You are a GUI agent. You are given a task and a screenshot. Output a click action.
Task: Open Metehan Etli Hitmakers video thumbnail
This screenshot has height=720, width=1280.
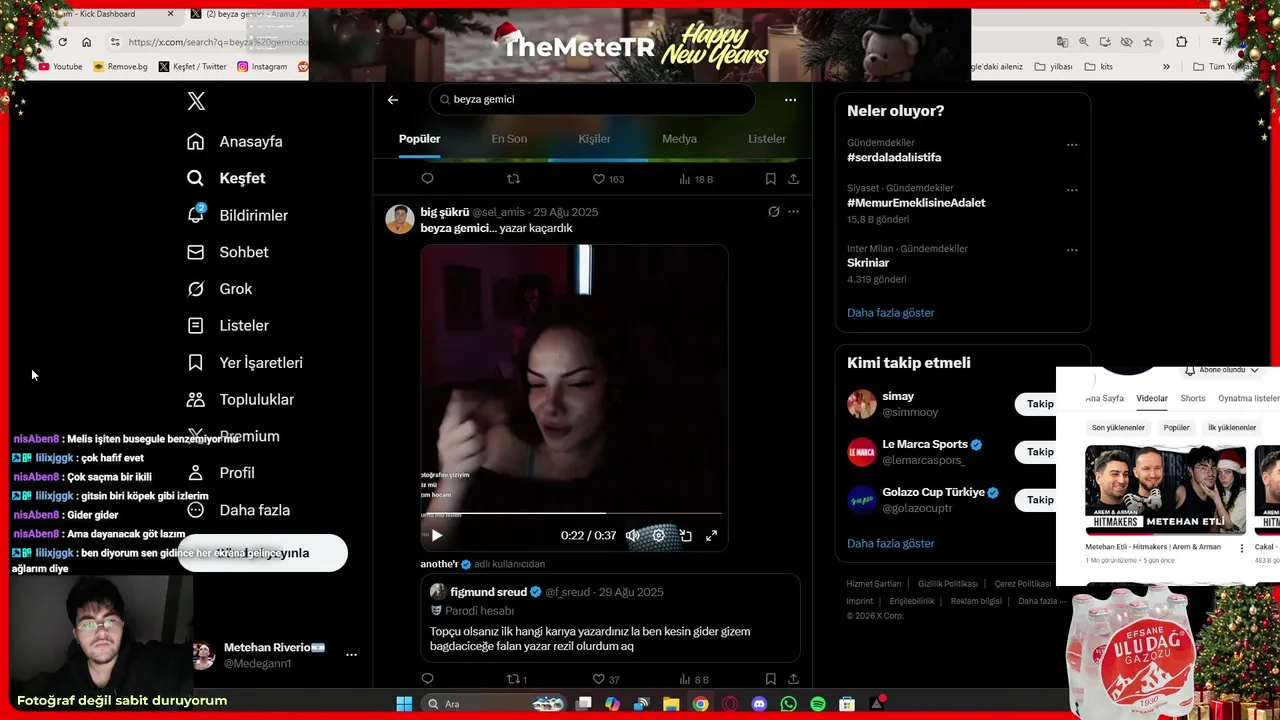point(1166,490)
